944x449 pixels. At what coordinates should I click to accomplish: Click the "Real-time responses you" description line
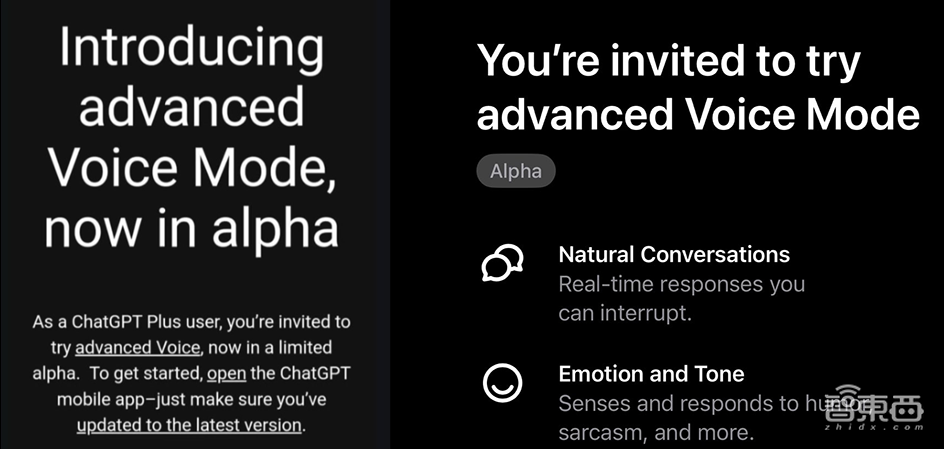click(681, 284)
